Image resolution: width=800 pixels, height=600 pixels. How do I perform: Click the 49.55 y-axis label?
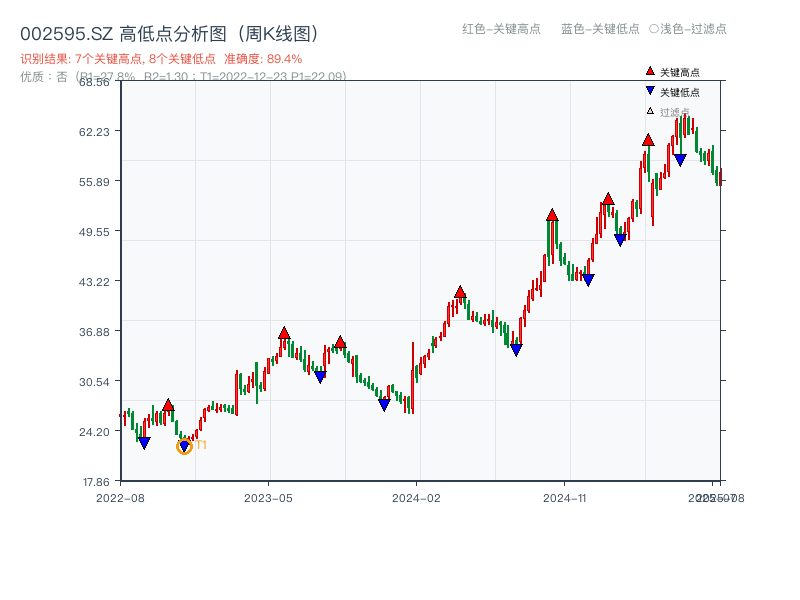click(94, 232)
